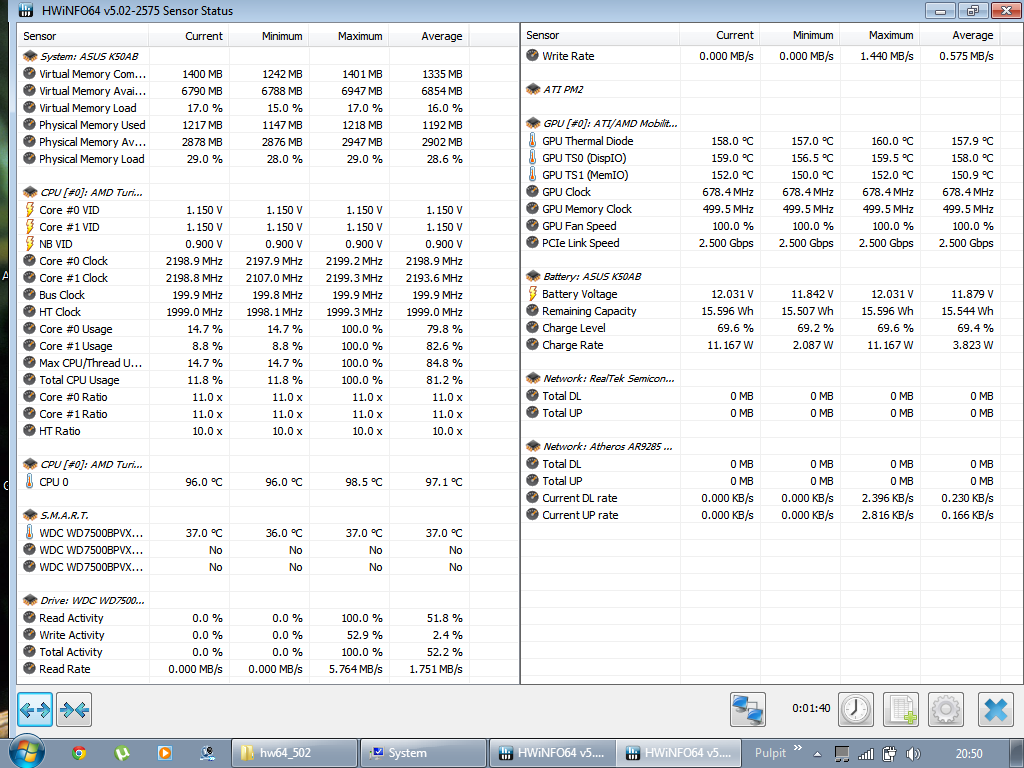Viewport: 1024px width, 768px height.
Task: Open the remote network monitoring icon
Action: 748,709
